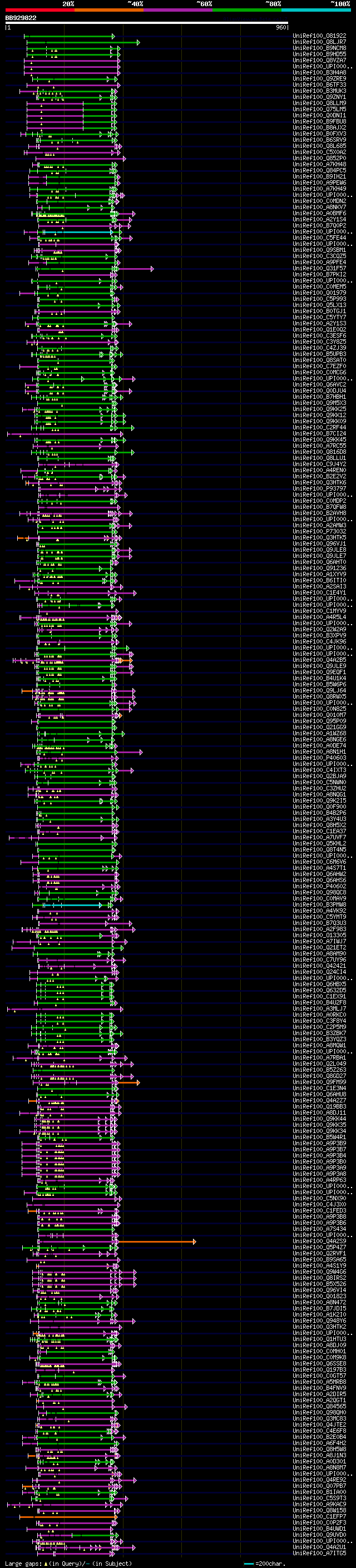Select UniRef100_B9FBU8 label

click(319, 121)
